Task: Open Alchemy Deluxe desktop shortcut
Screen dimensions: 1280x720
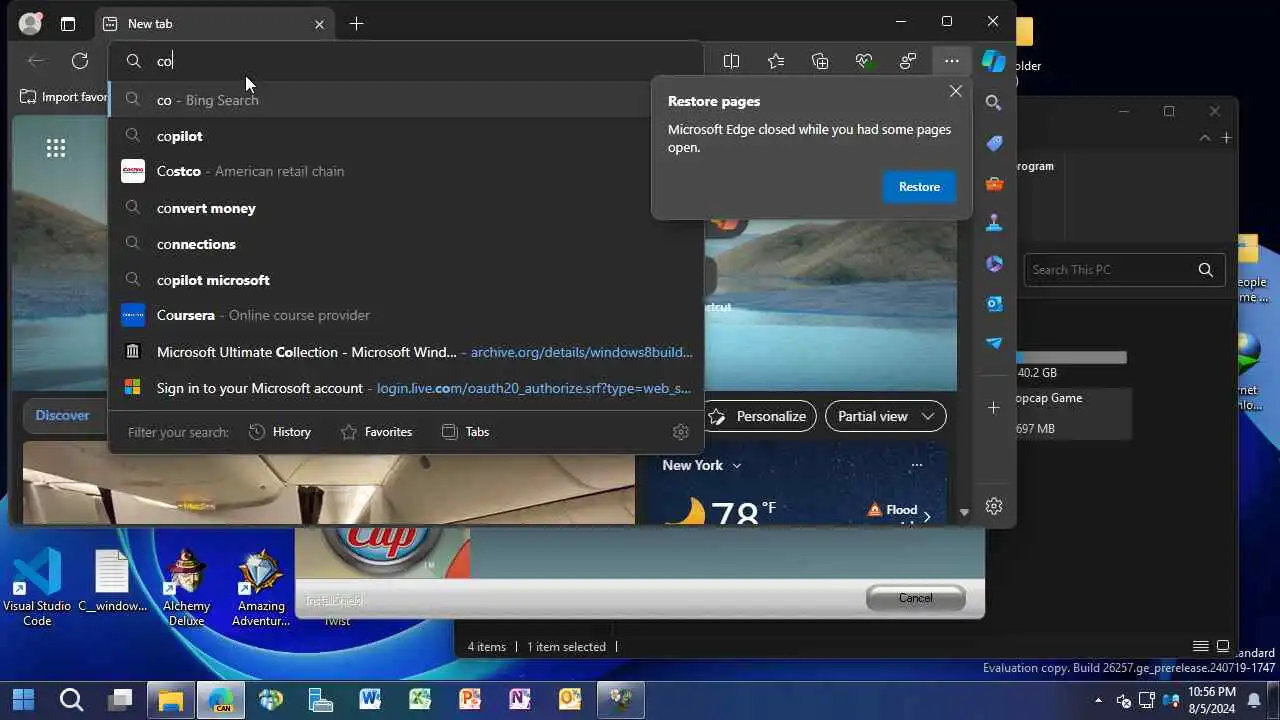Action: pos(186,587)
